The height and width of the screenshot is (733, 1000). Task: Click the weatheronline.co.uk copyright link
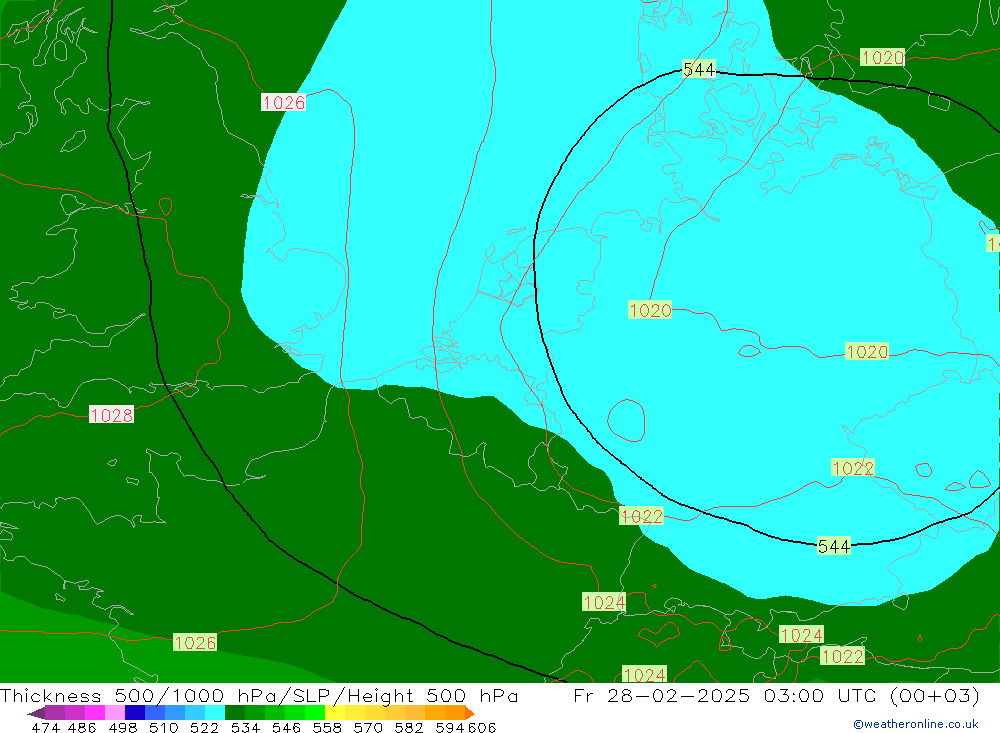(916, 724)
